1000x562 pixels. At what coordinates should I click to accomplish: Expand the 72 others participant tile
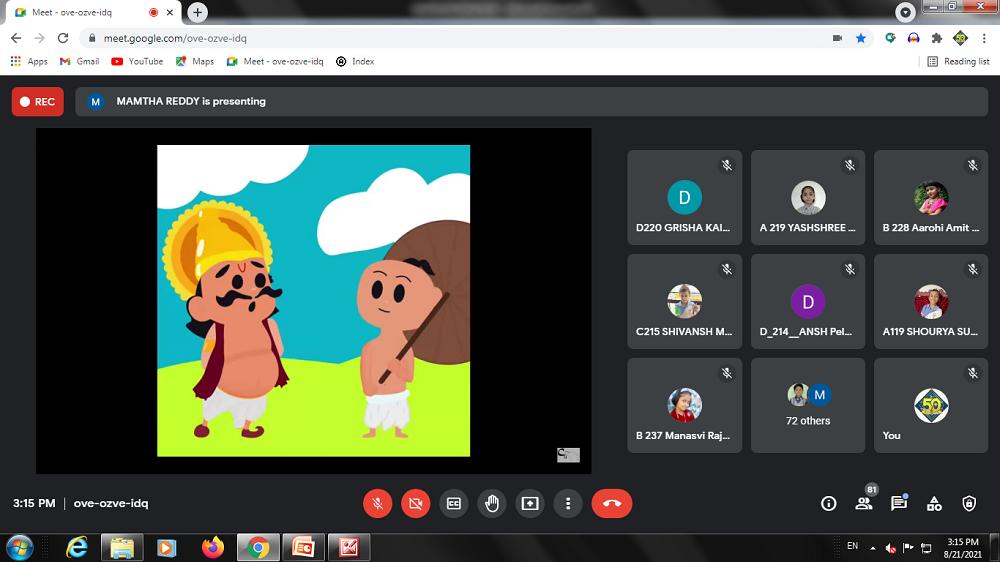point(808,405)
